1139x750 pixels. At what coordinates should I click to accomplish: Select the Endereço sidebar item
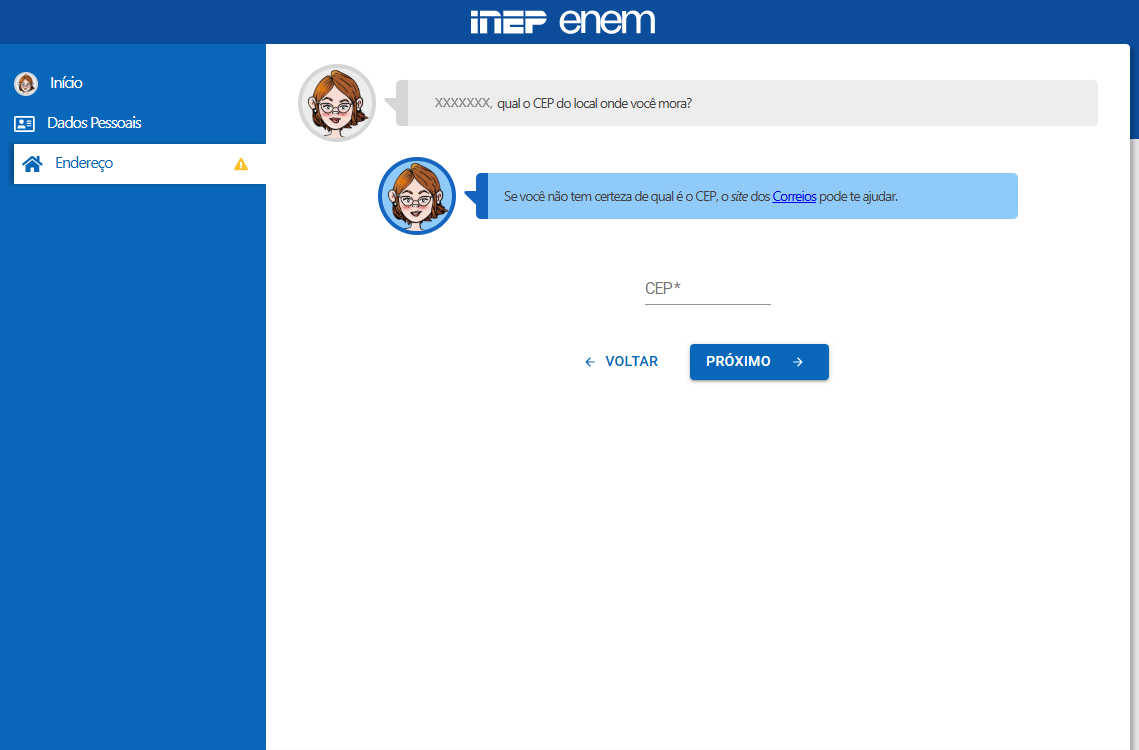[x=84, y=163]
